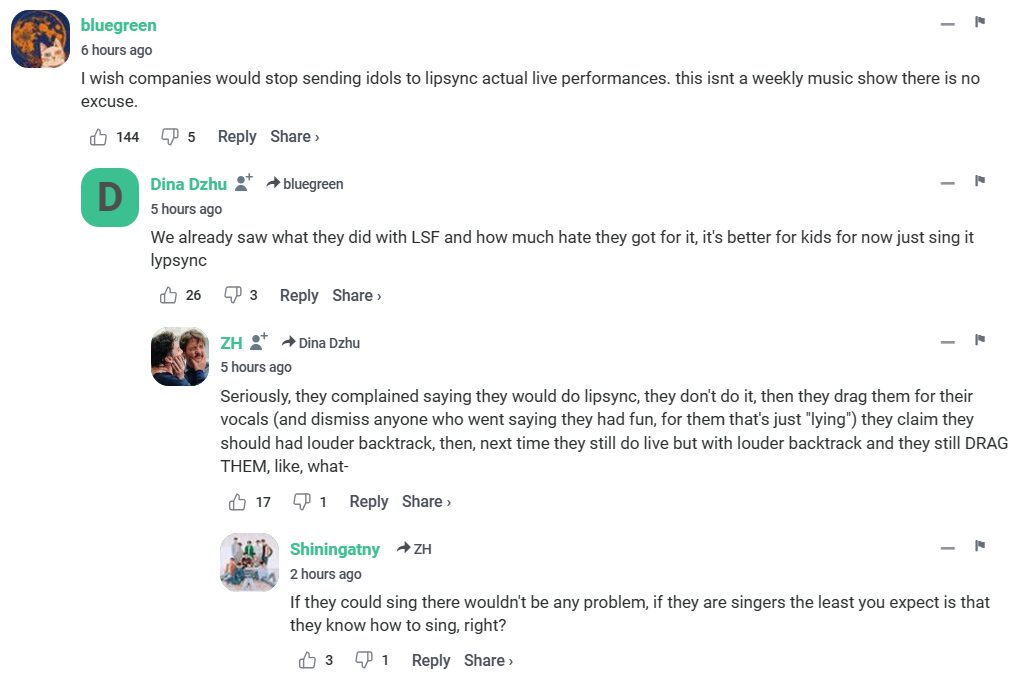Follow Dina Dzhu with add-user icon
Screen dimensions: 1024x680
point(244,183)
